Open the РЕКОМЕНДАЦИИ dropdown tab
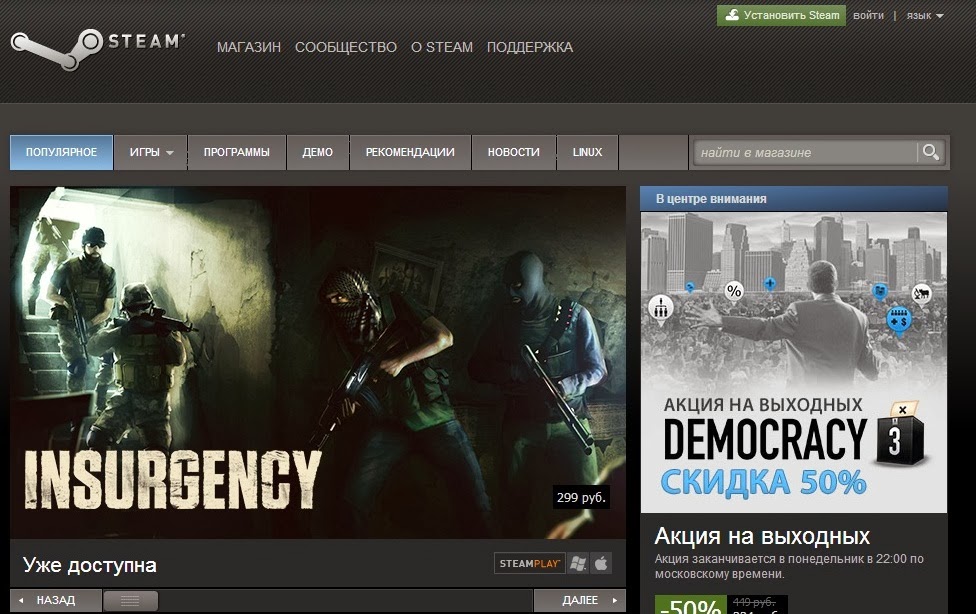This screenshot has width=976, height=614. [x=409, y=152]
